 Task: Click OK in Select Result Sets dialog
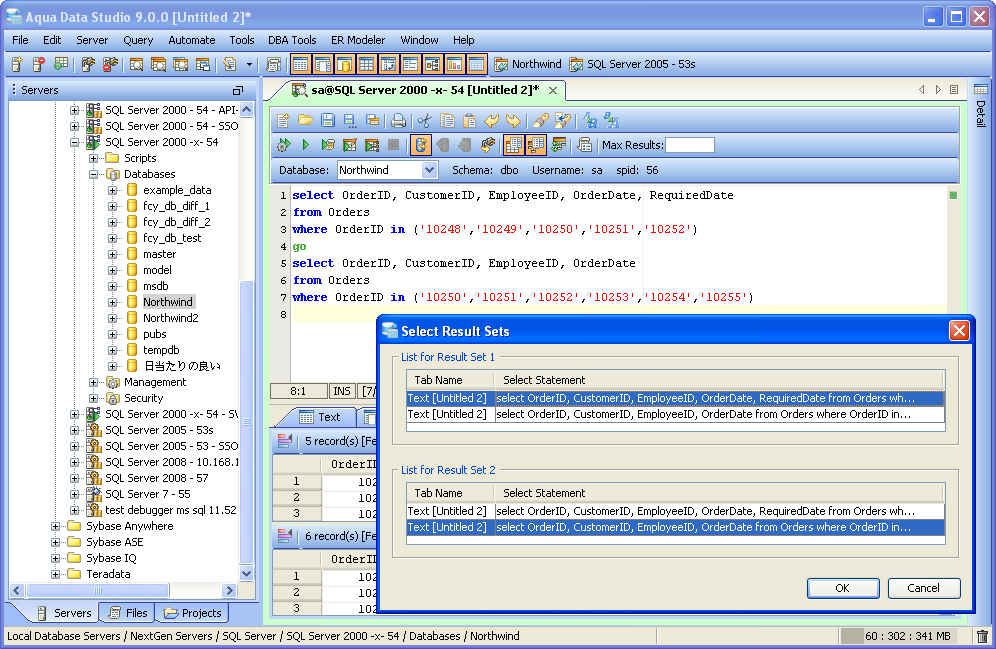point(843,588)
